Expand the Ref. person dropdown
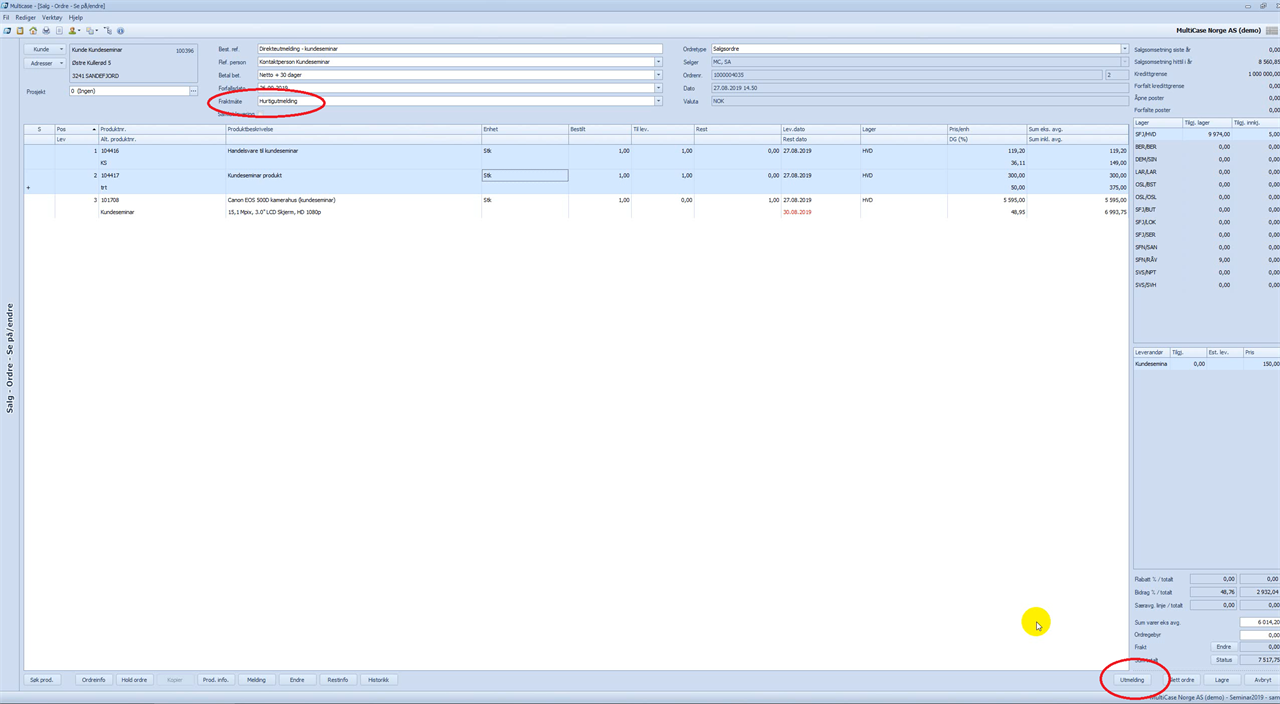This screenshot has width=1280, height=704. [658, 62]
